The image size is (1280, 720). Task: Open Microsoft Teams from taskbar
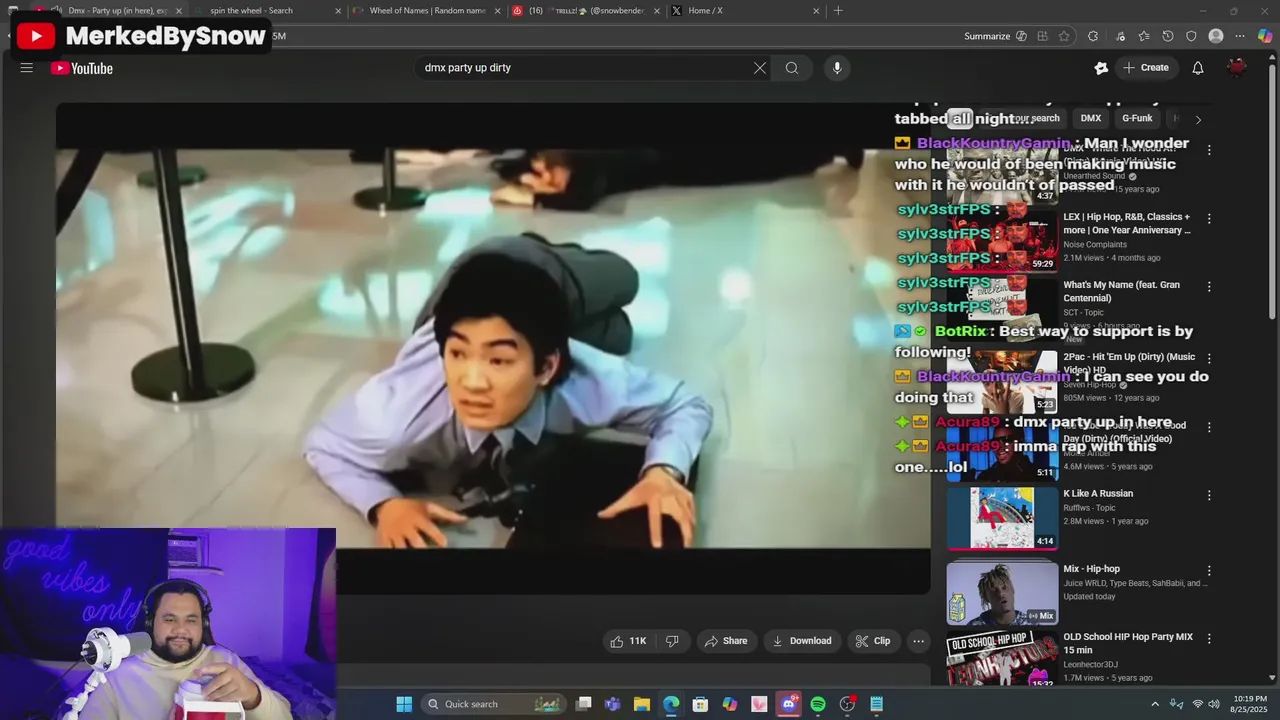click(x=613, y=704)
